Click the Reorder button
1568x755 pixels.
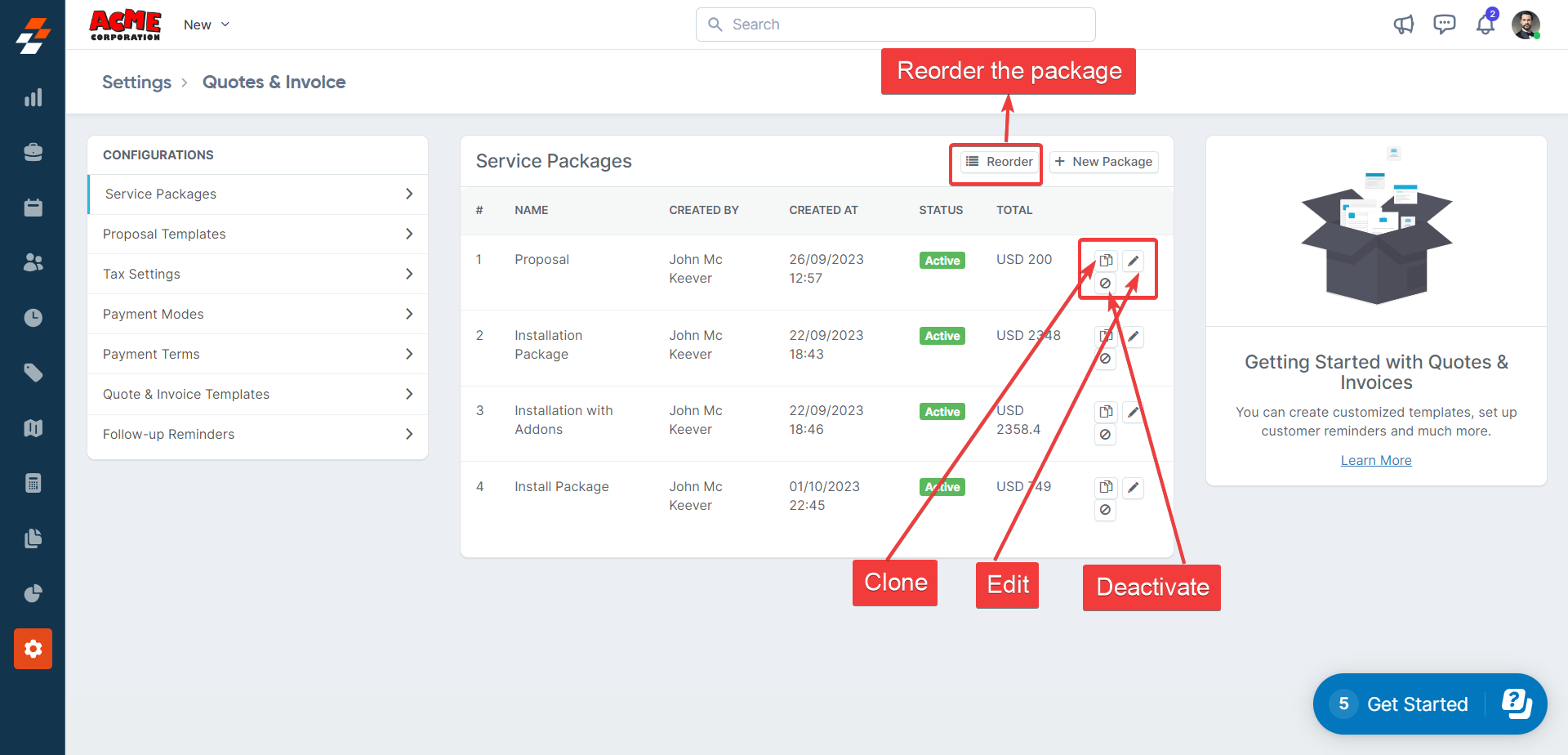1000,162
